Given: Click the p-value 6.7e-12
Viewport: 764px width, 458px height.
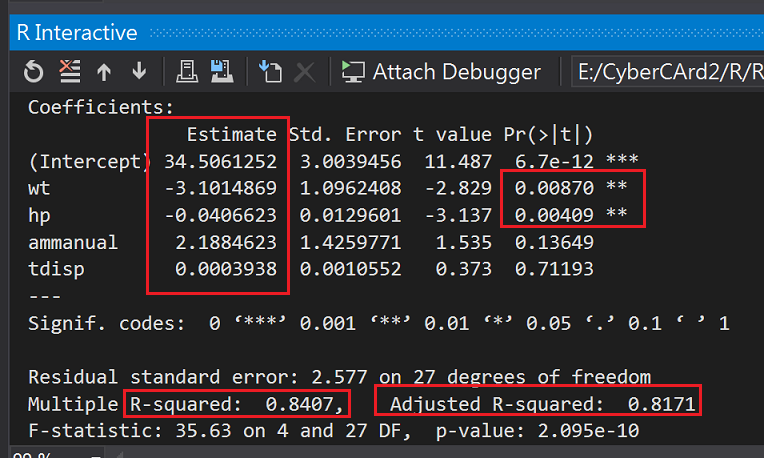Looking at the screenshot, I should click(554, 162).
